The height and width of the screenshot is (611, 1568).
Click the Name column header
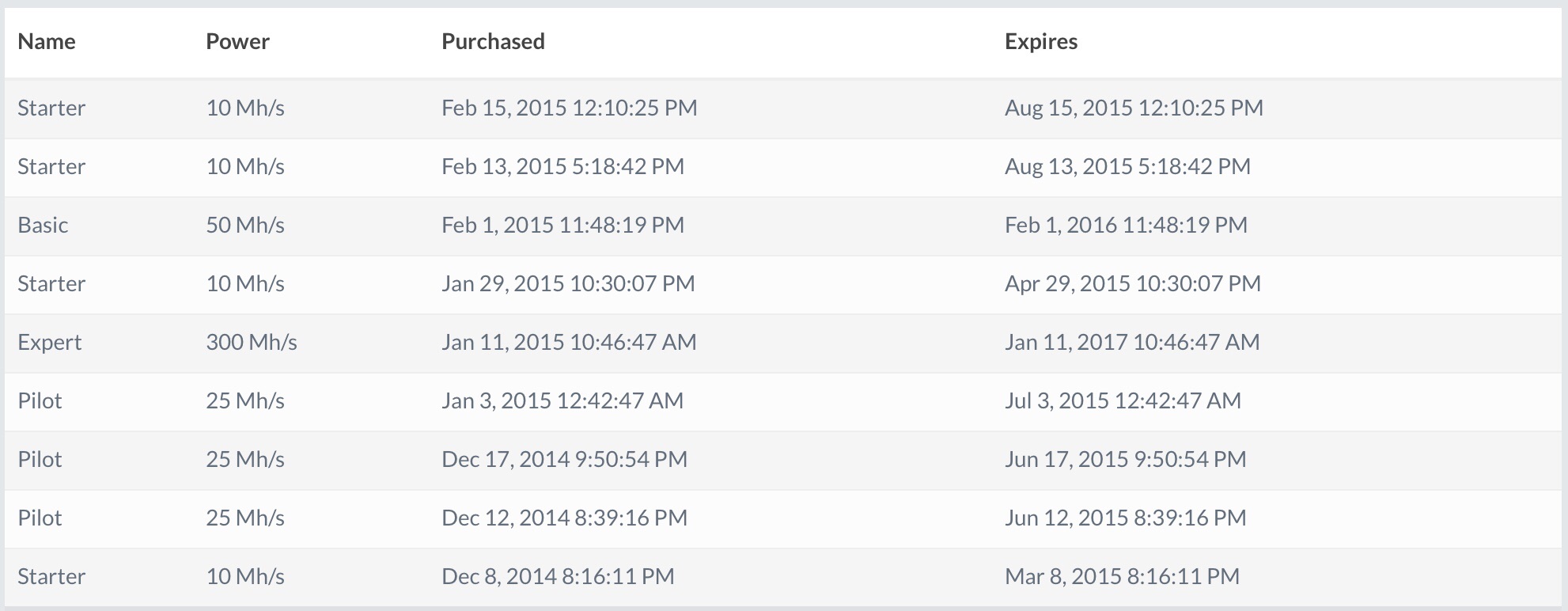point(47,41)
